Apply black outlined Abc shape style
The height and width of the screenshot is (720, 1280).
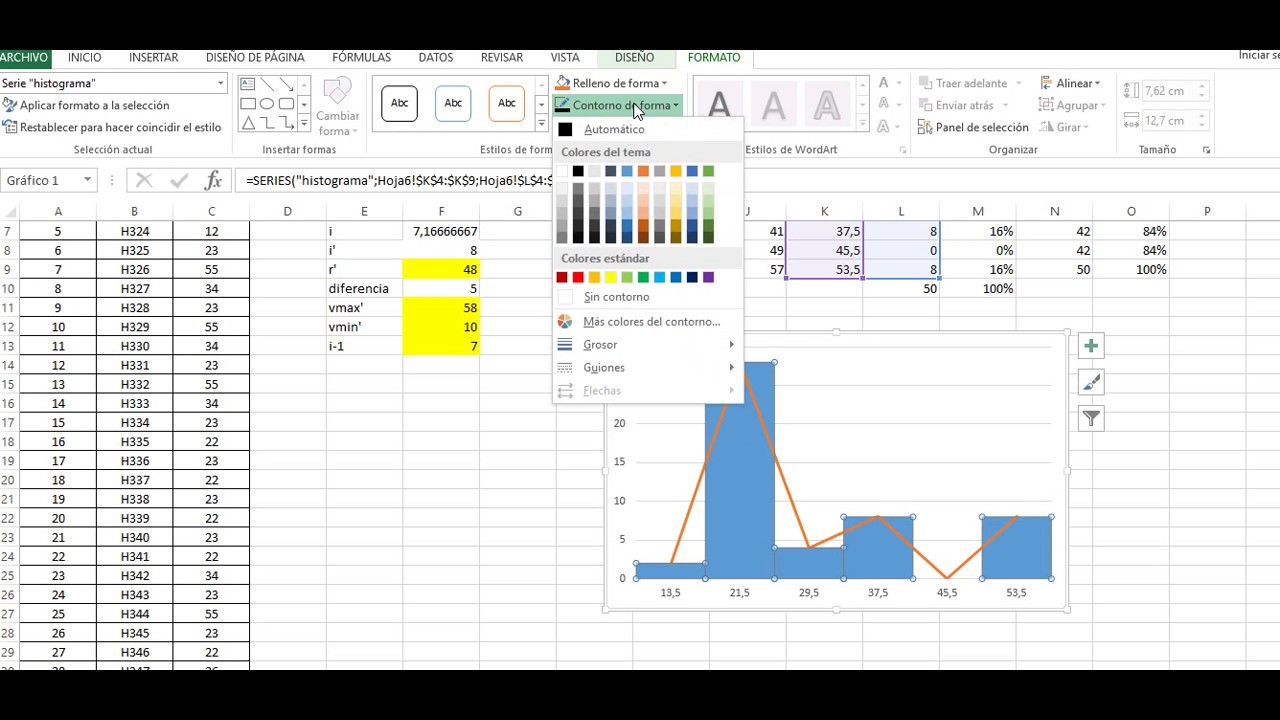tap(399, 103)
